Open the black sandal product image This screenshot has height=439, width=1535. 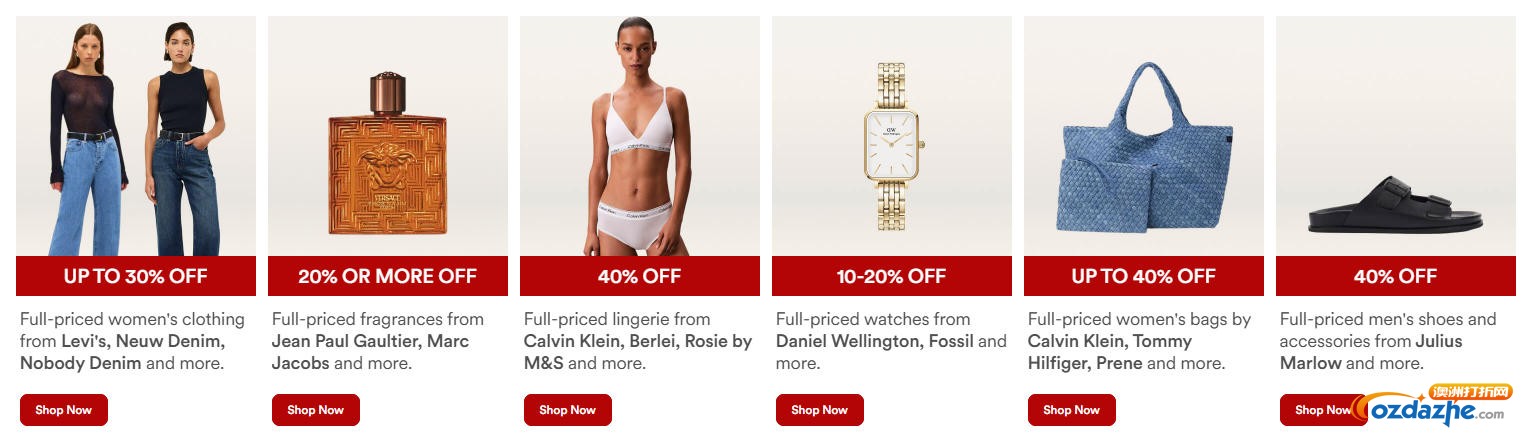tap(1396, 136)
